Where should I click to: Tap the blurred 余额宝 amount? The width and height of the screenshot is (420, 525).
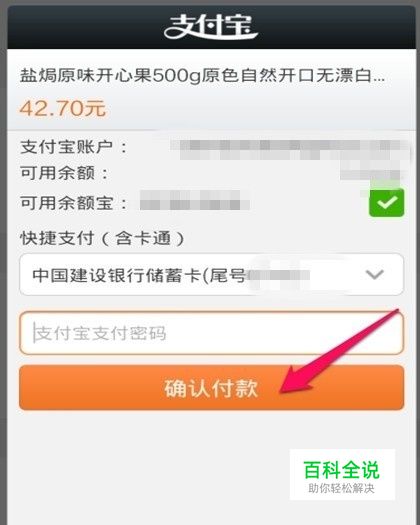point(194,200)
